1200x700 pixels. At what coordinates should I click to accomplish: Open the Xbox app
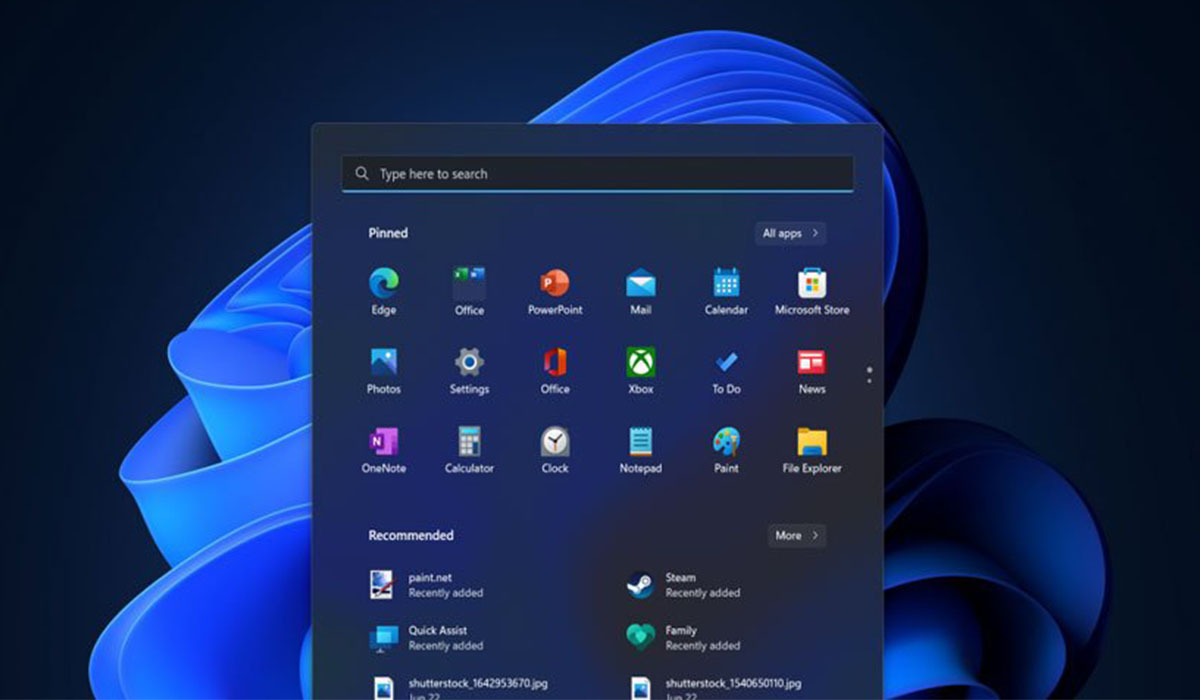point(641,370)
